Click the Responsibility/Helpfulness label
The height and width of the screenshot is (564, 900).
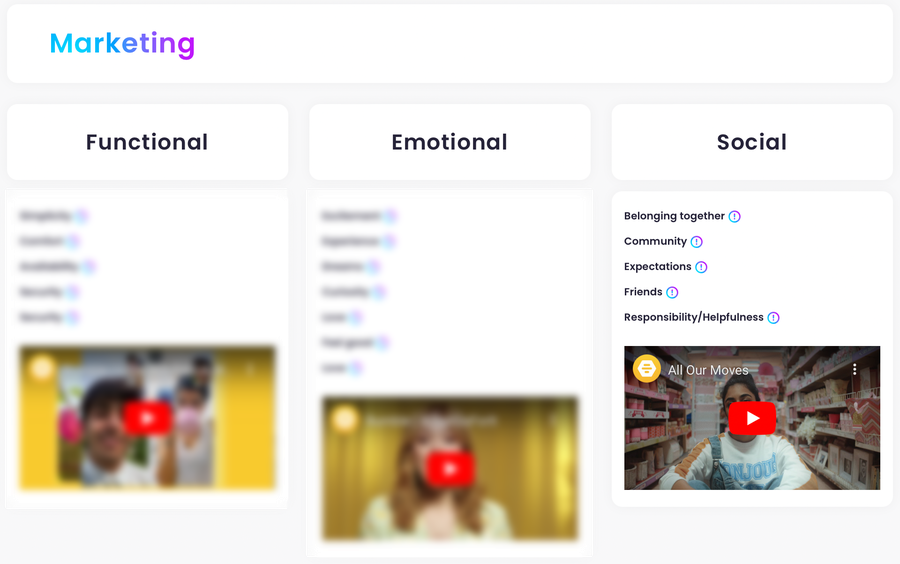pos(693,317)
